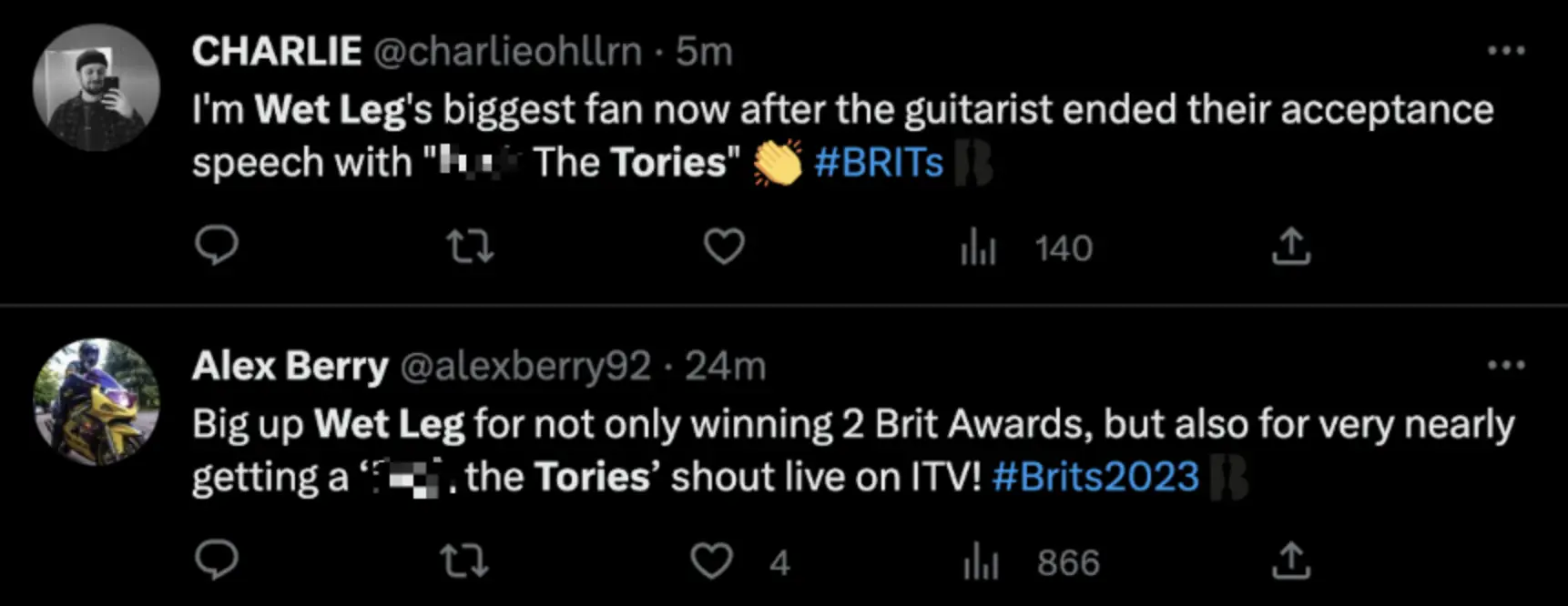Click the share icon on Alex Berry's tweet
1568x606 pixels.
tap(1288, 561)
